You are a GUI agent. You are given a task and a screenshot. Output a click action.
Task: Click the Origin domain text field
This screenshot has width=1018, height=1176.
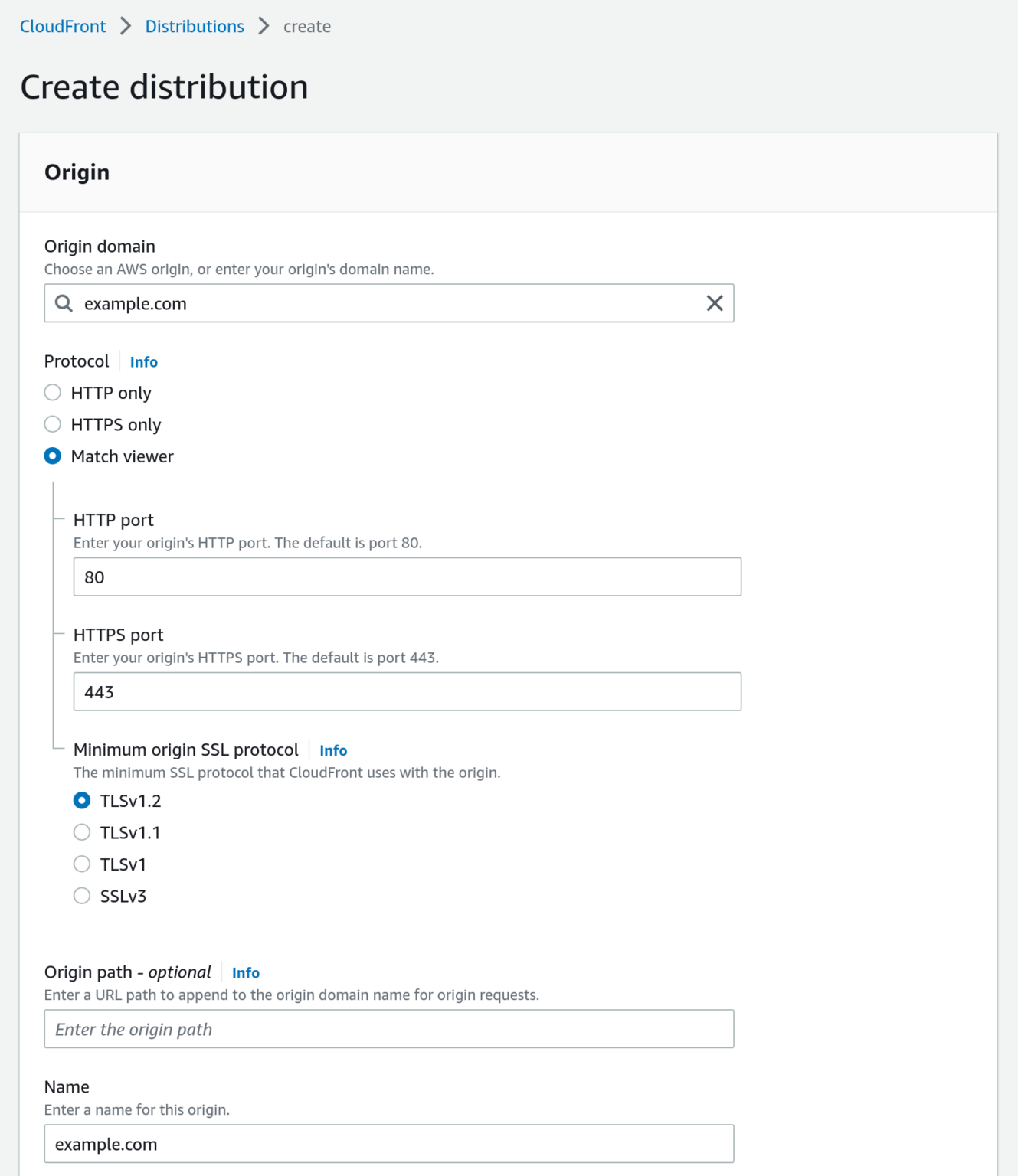pyautogui.click(x=383, y=304)
